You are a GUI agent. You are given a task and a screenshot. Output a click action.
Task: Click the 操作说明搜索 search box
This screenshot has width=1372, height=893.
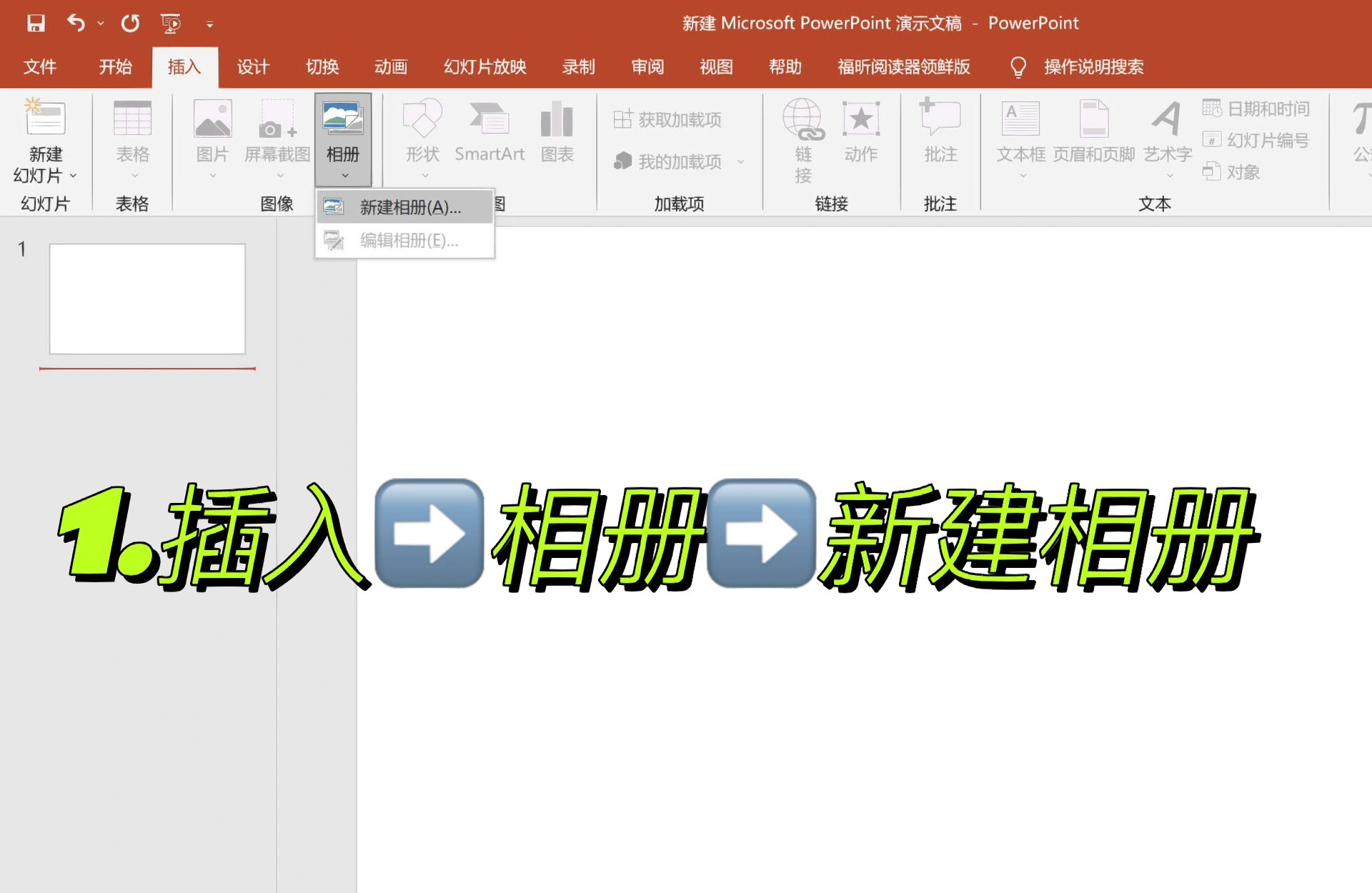click(1093, 66)
